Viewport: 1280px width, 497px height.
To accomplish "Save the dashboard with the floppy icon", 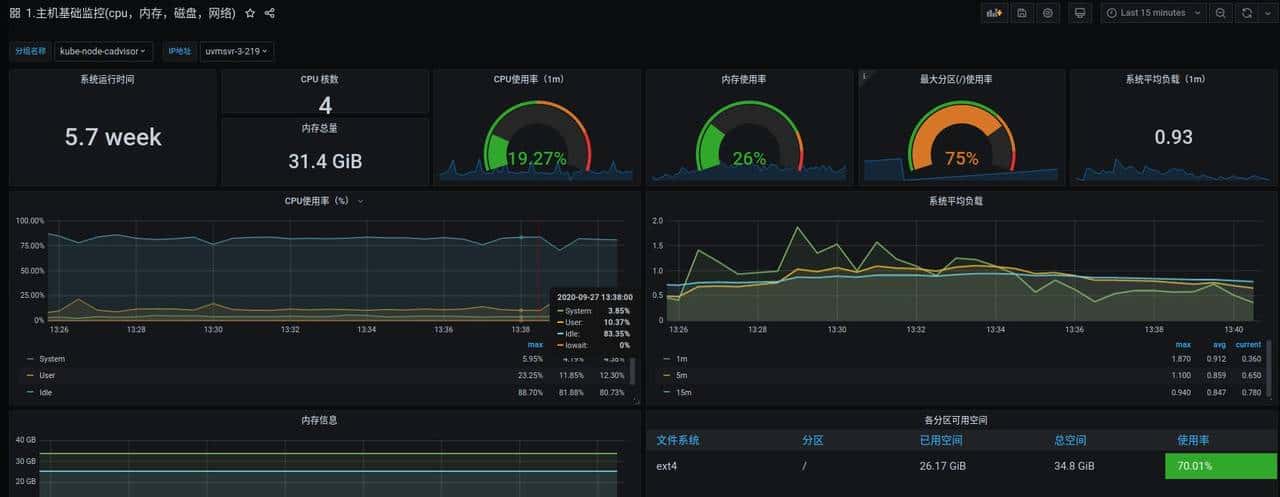I will 1021,13.
